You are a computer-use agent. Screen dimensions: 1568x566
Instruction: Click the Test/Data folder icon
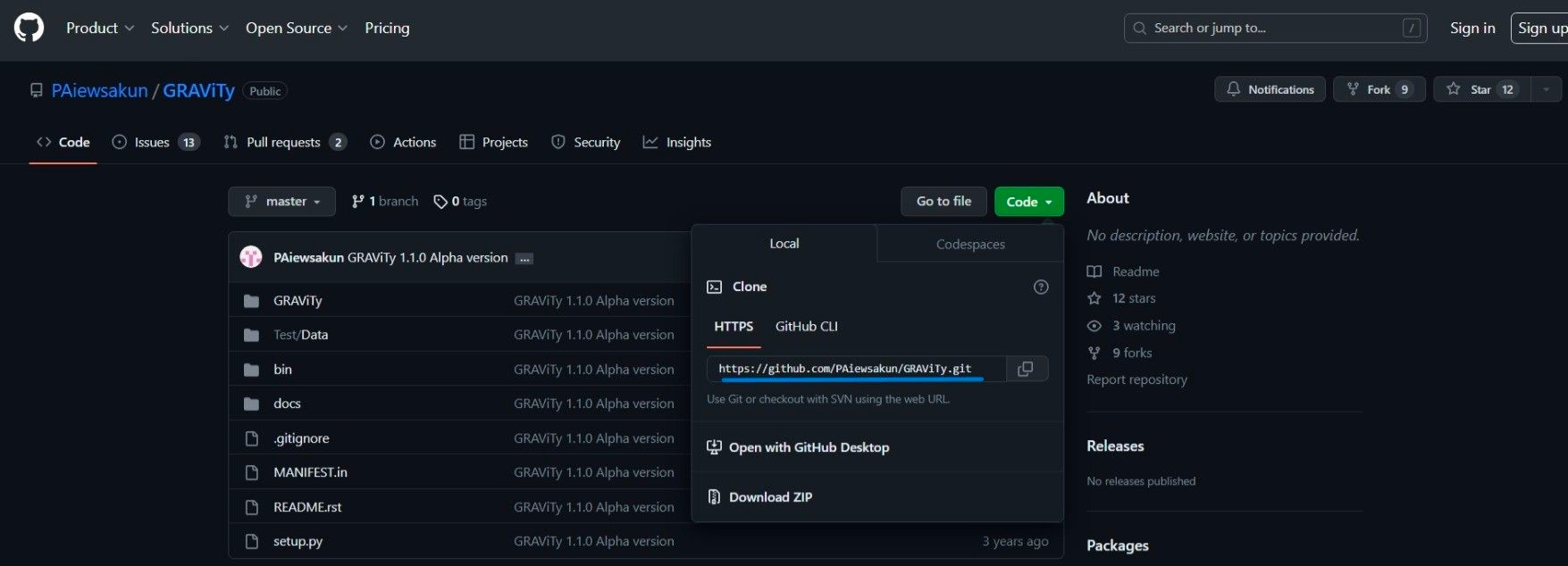click(x=251, y=335)
